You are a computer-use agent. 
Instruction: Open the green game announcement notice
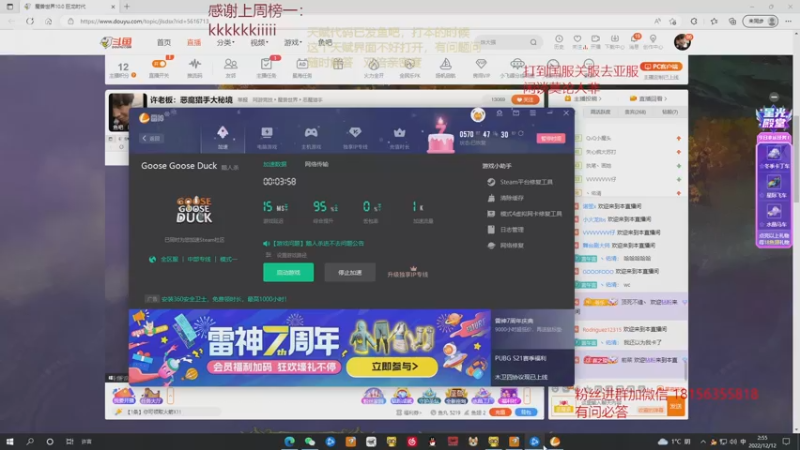tap(314, 243)
